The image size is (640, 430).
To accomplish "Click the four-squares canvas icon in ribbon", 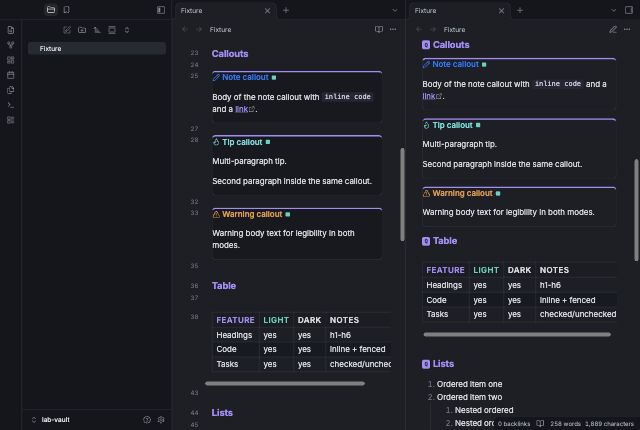I will [x=11, y=60].
